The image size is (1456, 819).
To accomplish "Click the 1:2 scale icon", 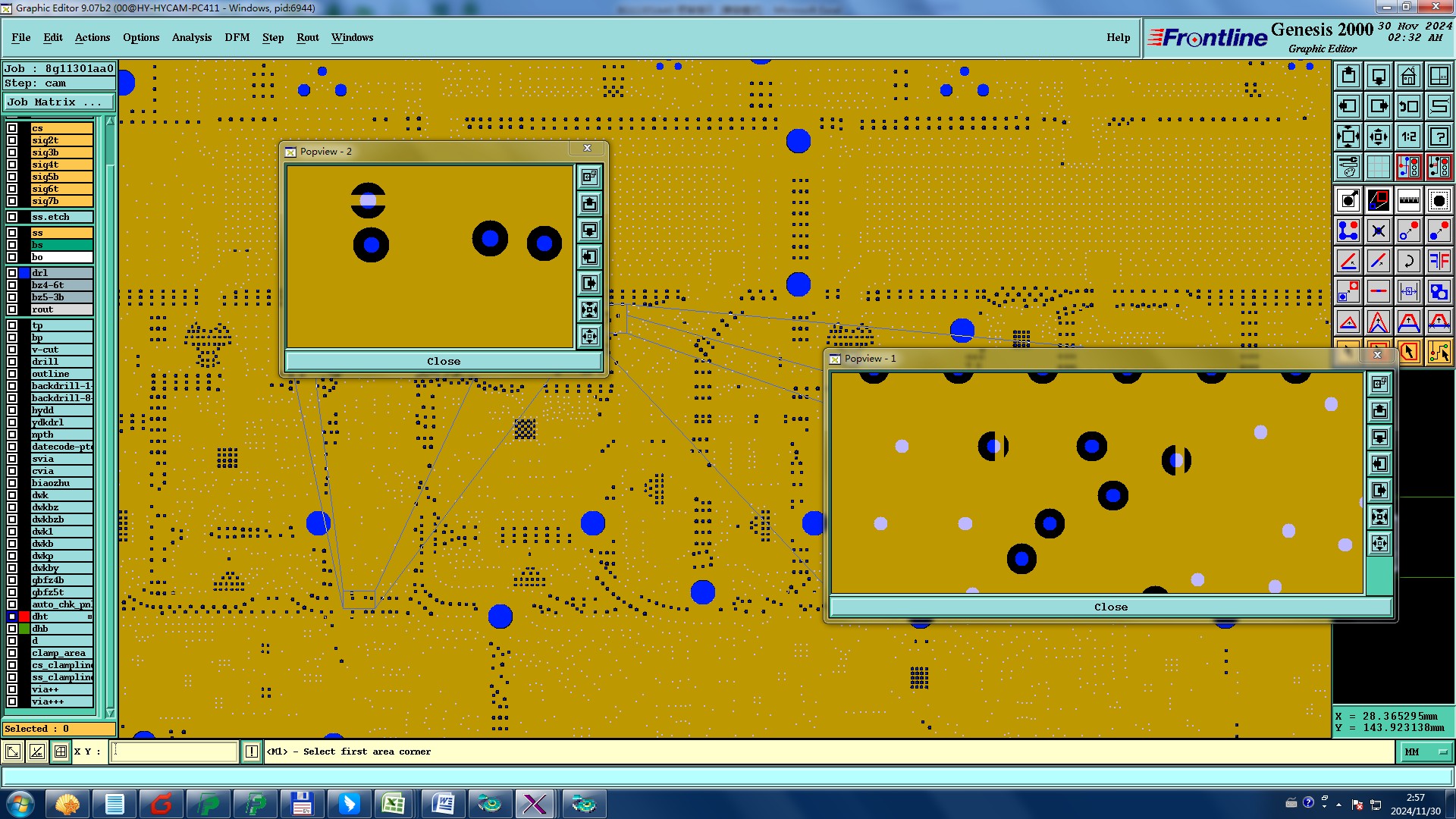I will [x=1408, y=136].
